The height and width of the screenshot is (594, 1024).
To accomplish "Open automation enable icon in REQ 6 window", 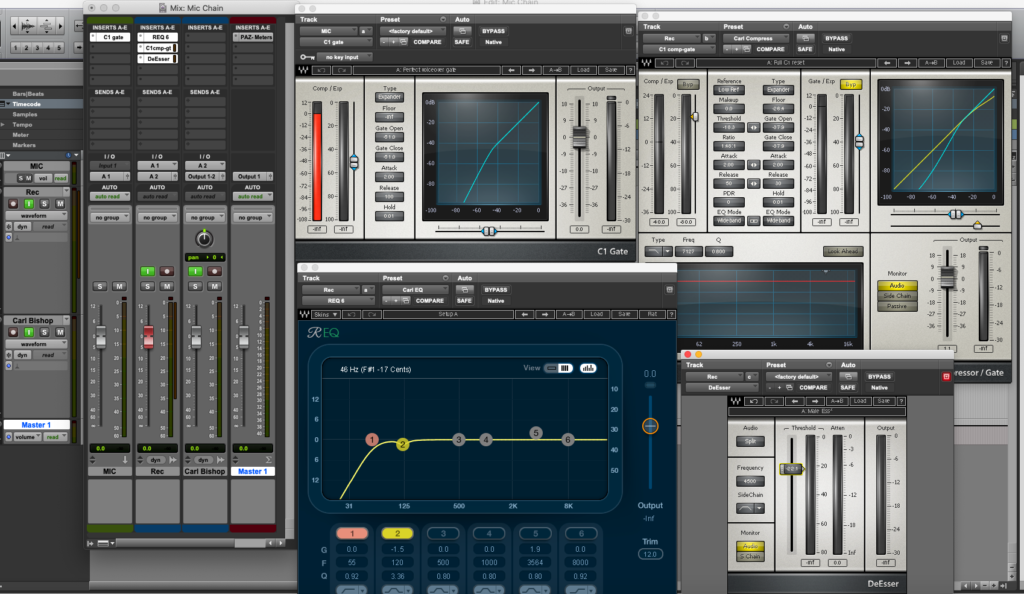I will [464, 290].
